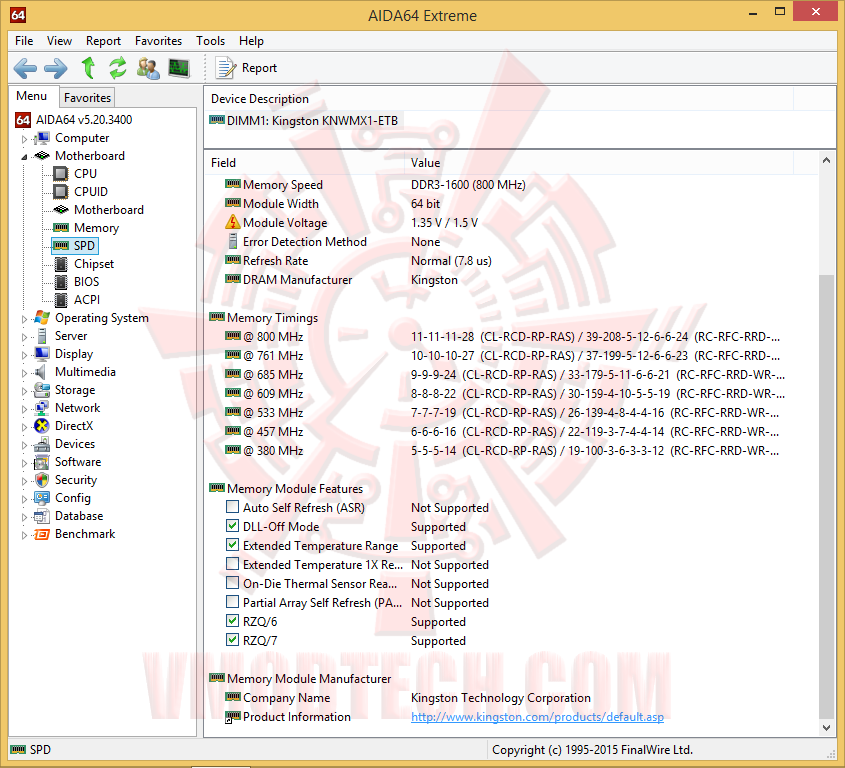The image size is (845, 768).
Task: Select the Storage category
Action: [75, 390]
